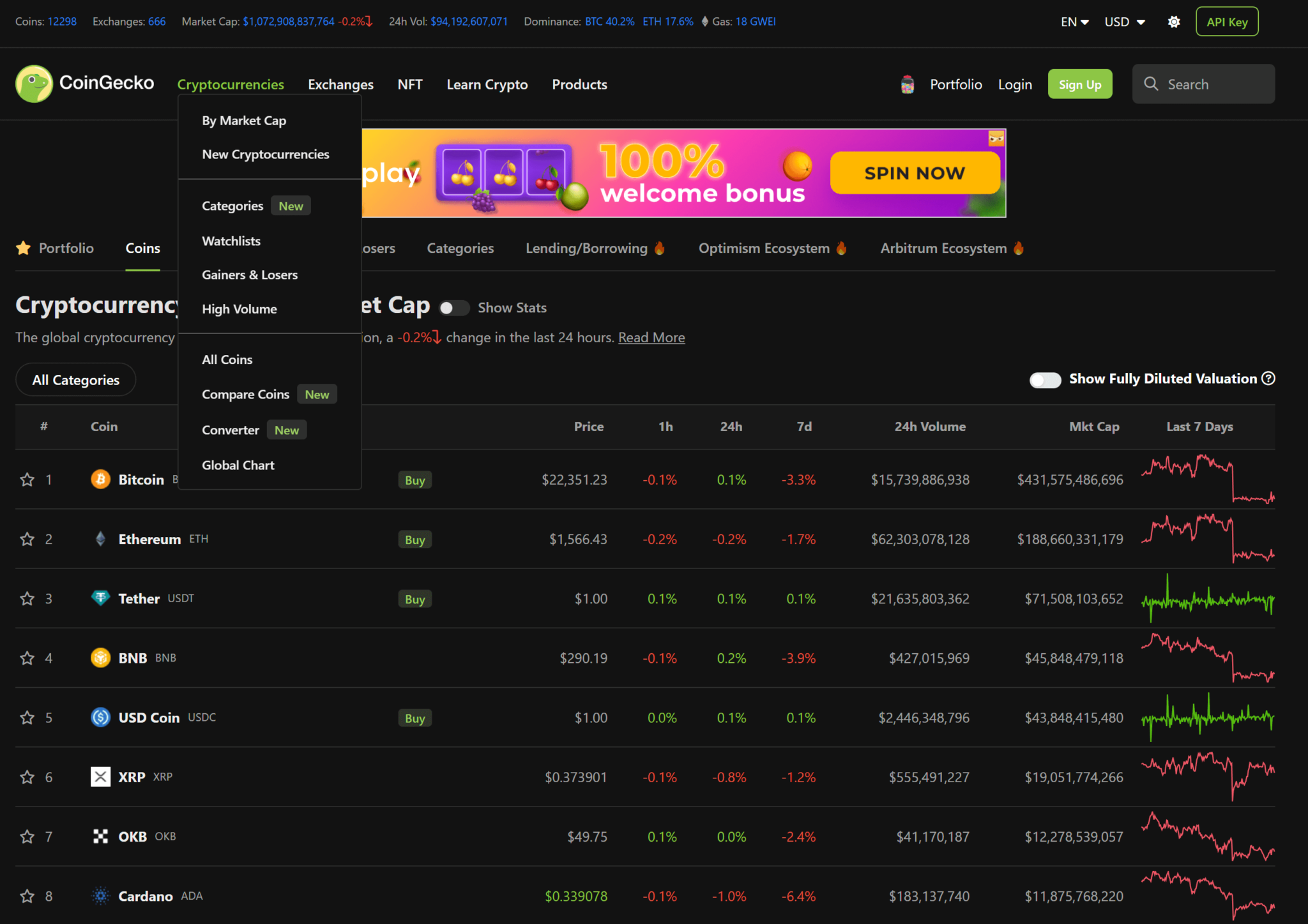Click Buy button for Bitcoin
The image size is (1308, 924).
415,480
